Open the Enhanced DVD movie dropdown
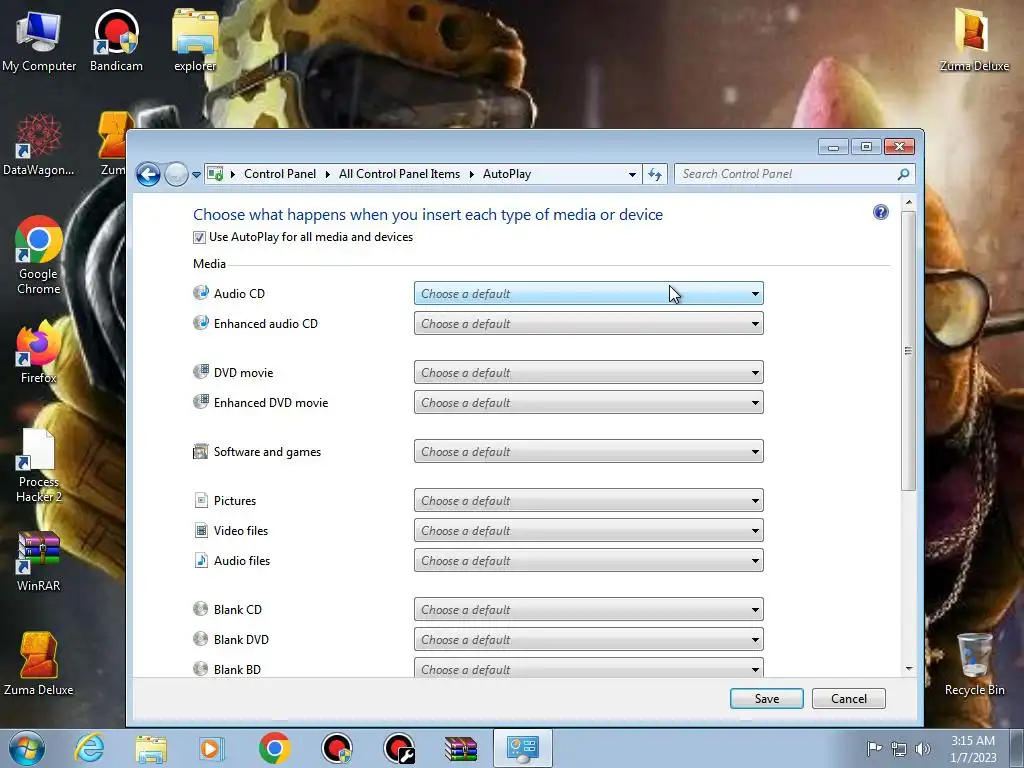The height and width of the screenshot is (768, 1024). pos(588,402)
